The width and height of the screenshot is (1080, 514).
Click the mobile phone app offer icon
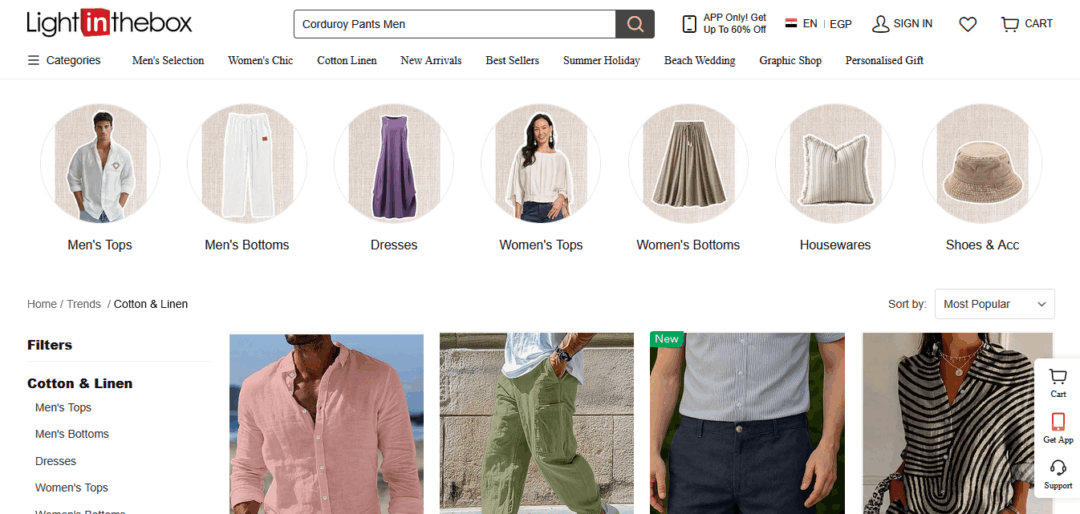pyautogui.click(x=689, y=24)
